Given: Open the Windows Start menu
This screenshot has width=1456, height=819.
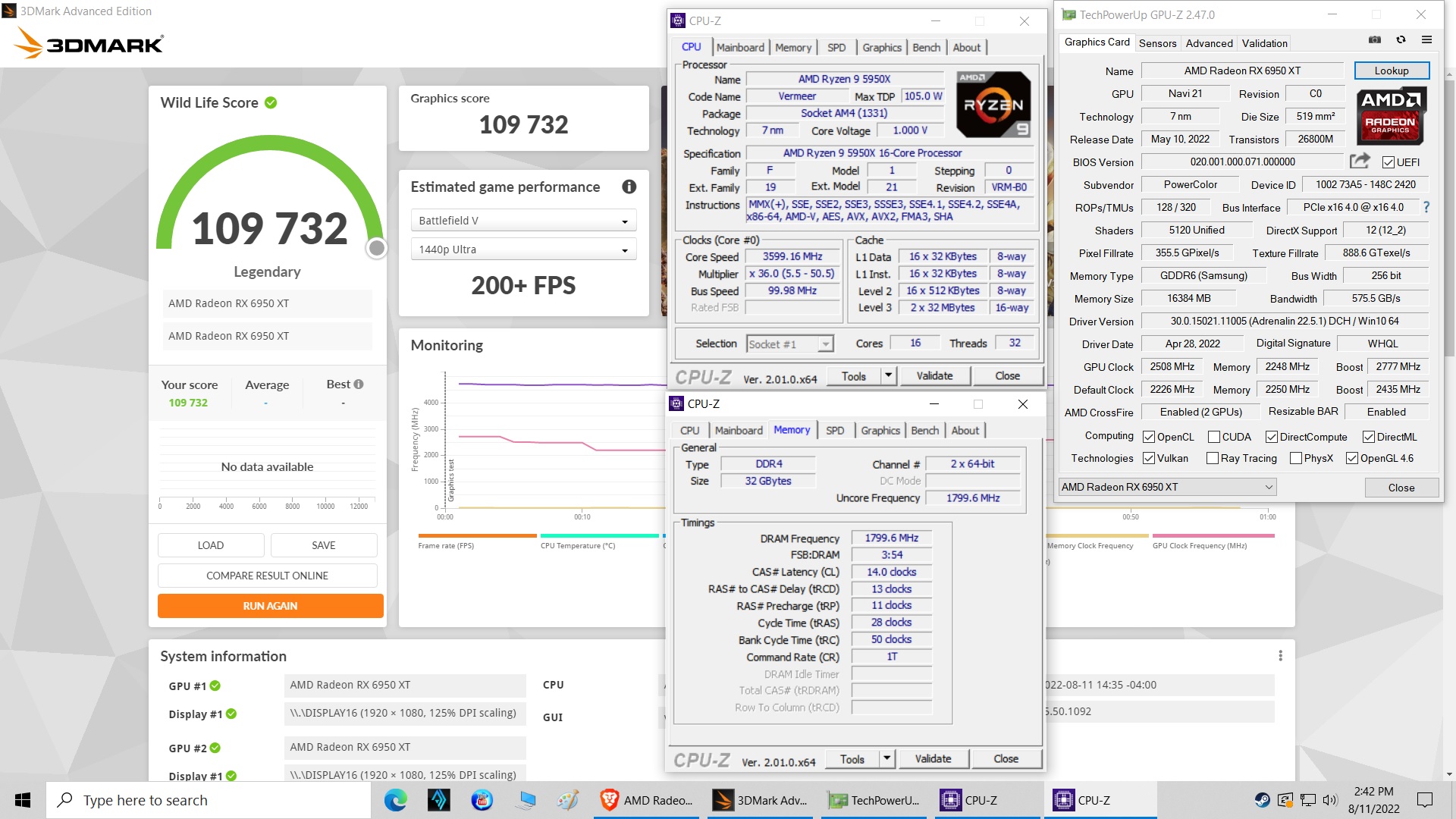Looking at the screenshot, I should click(x=23, y=800).
